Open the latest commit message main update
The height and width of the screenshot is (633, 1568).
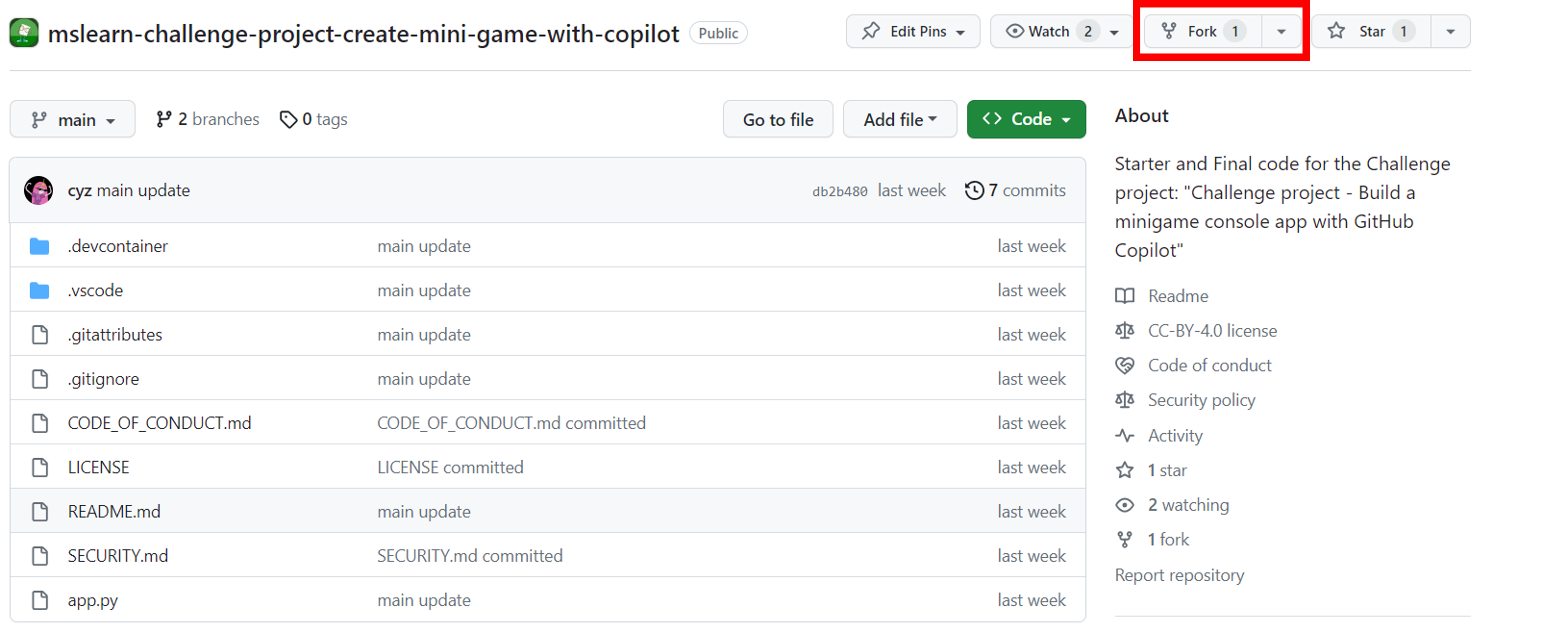(144, 191)
